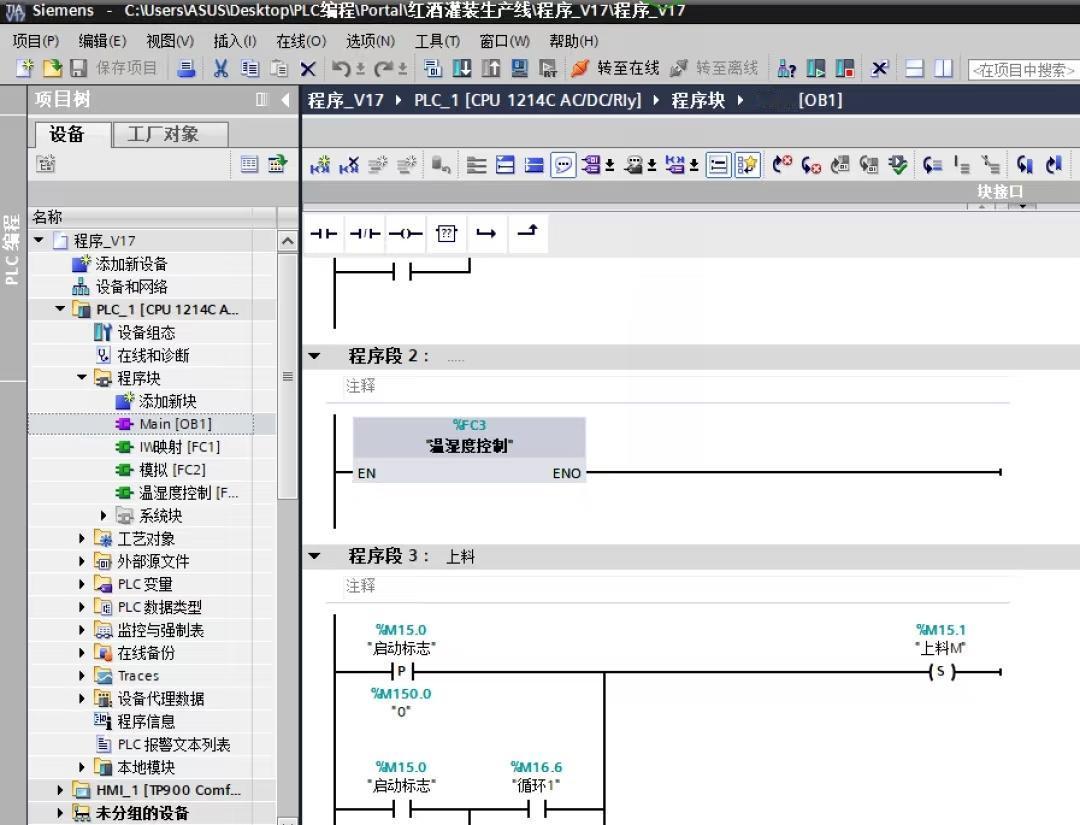This screenshot has width=1080, height=825.
Task: Open 在线和诊断 under PLC_1
Action: (141, 355)
